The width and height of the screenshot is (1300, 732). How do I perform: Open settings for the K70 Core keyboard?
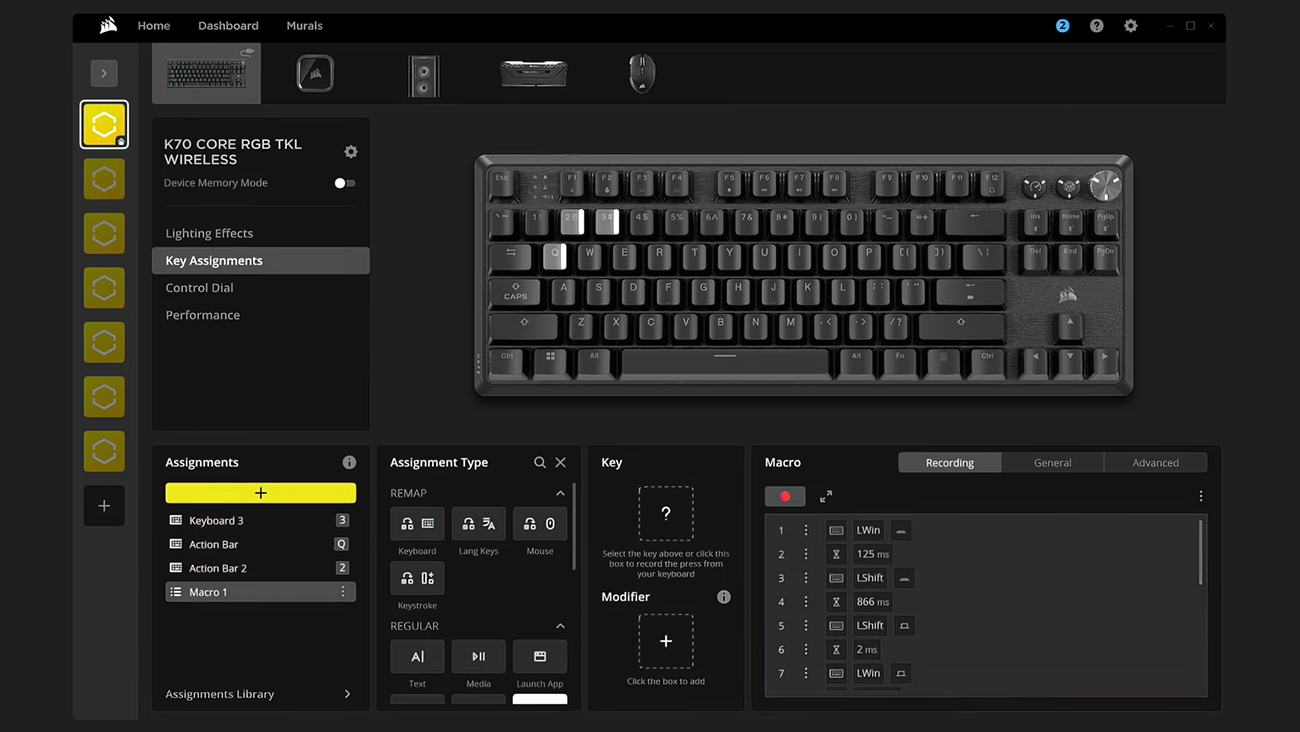(351, 151)
